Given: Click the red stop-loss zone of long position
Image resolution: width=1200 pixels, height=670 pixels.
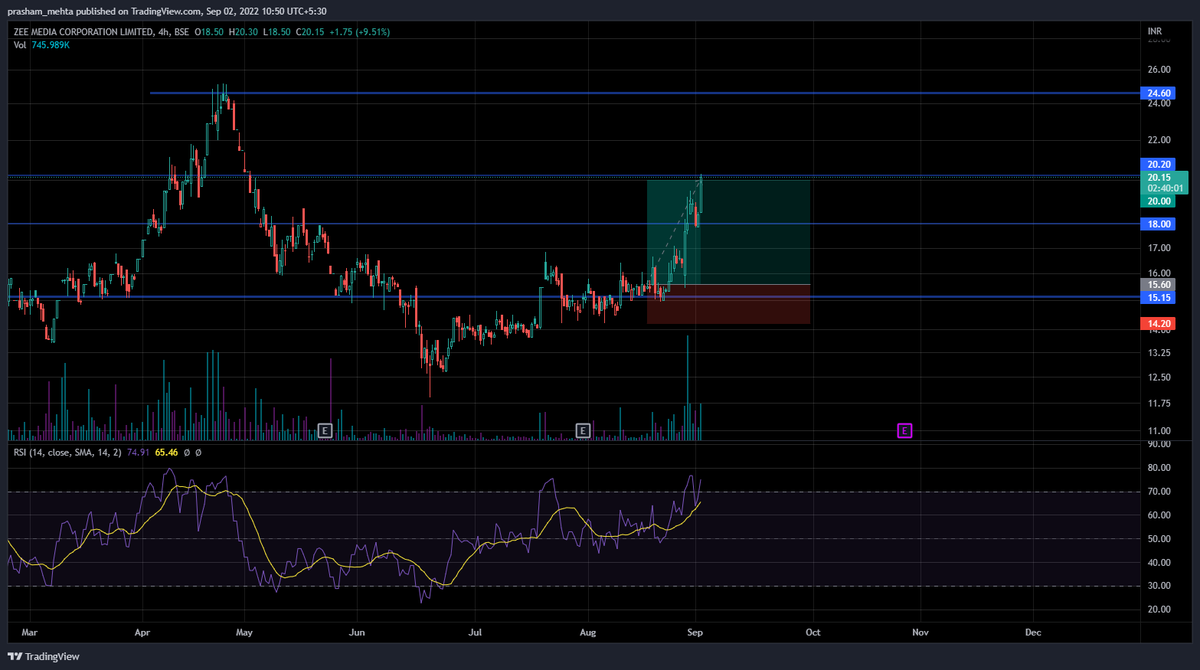Looking at the screenshot, I should click(x=728, y=304).
